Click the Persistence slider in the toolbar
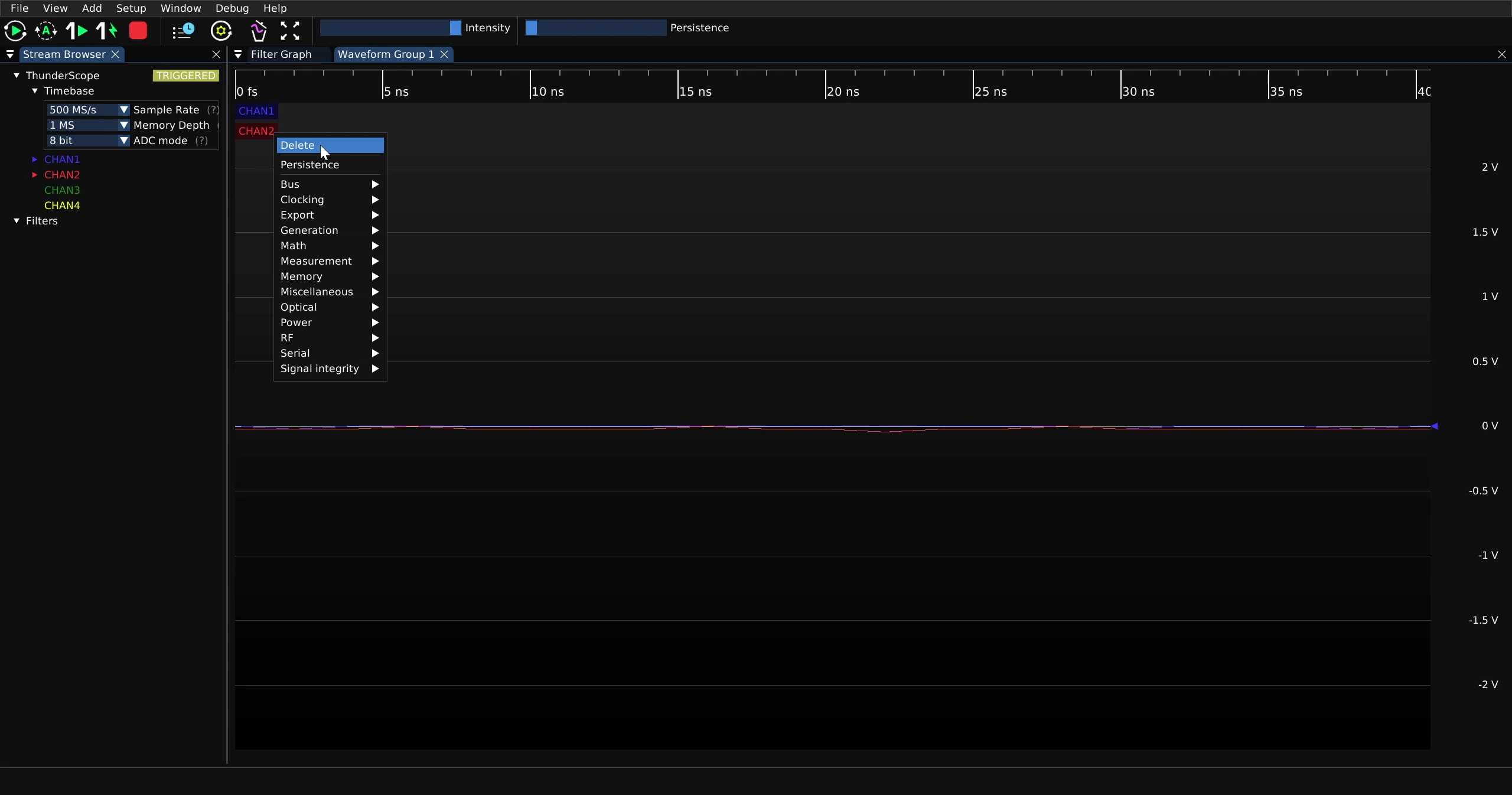1512x795 pixels. click(596, 28)
